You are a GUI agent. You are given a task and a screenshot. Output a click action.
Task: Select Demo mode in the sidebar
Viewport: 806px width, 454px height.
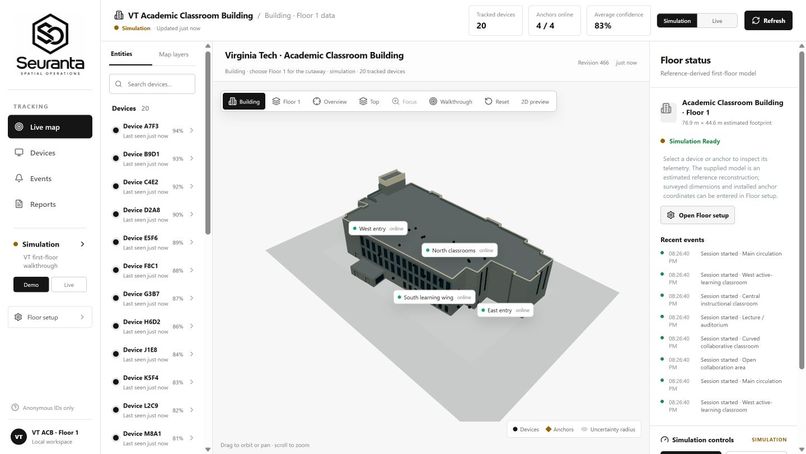coord(31,284)
